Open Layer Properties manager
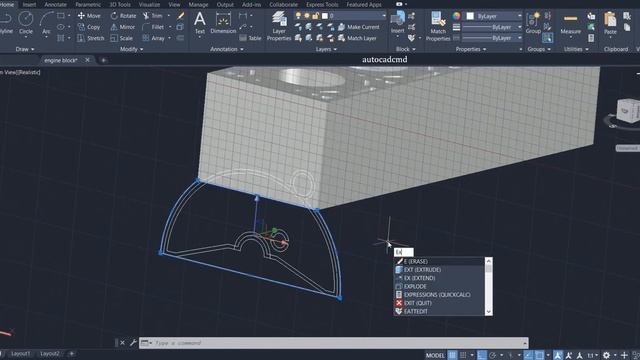This screenshot has height=360, width=640. [x=279, y=26]
